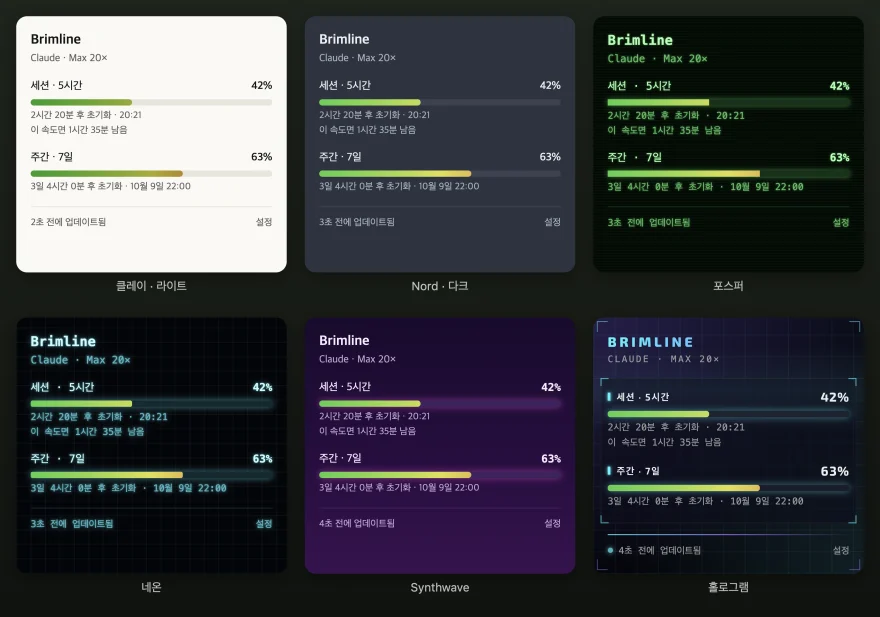
Task: Click the Brimline title in the 포스퍼 card
Action: pyautogui.click(x=640, y=40)
